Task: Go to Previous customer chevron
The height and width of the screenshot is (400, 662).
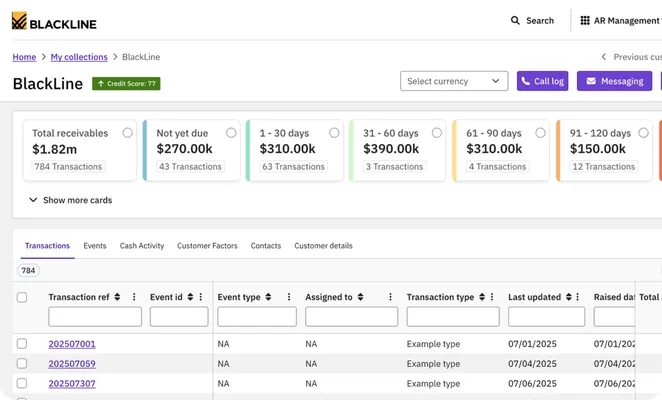Action: pyautogui.click(x=604, y=57)
